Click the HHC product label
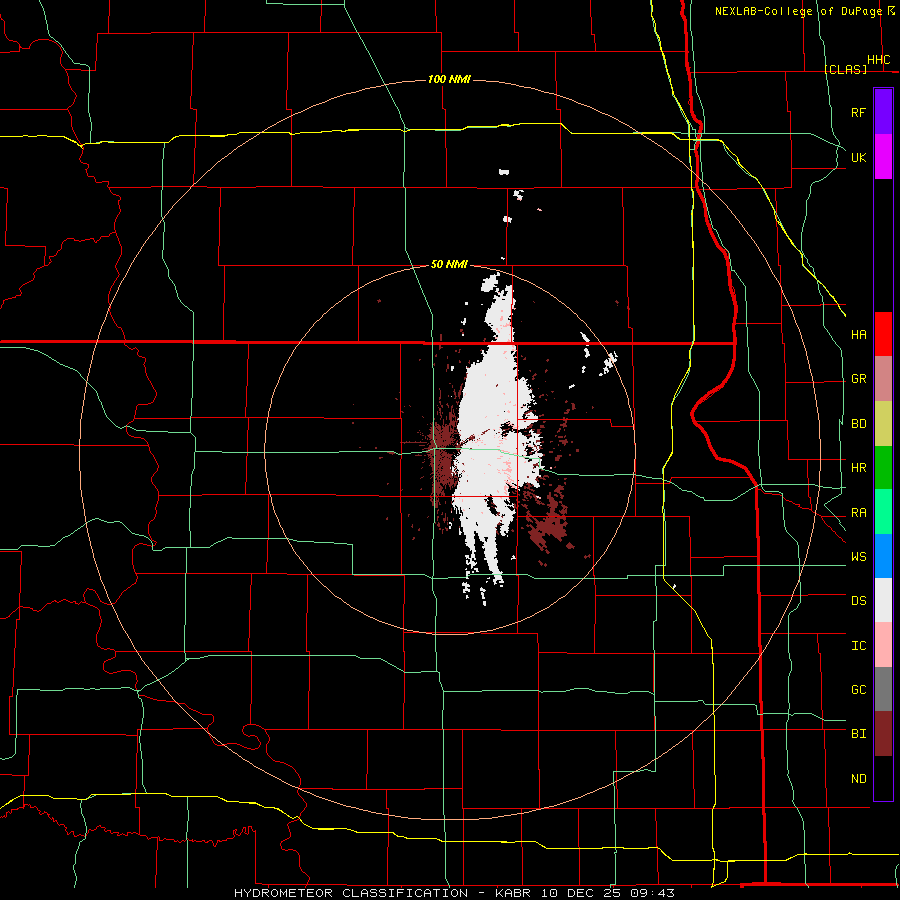900x900 pixels. point(879,60)
